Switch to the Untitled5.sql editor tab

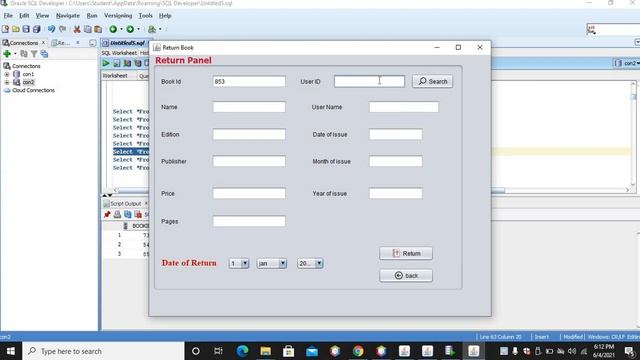tap(127, 42)
